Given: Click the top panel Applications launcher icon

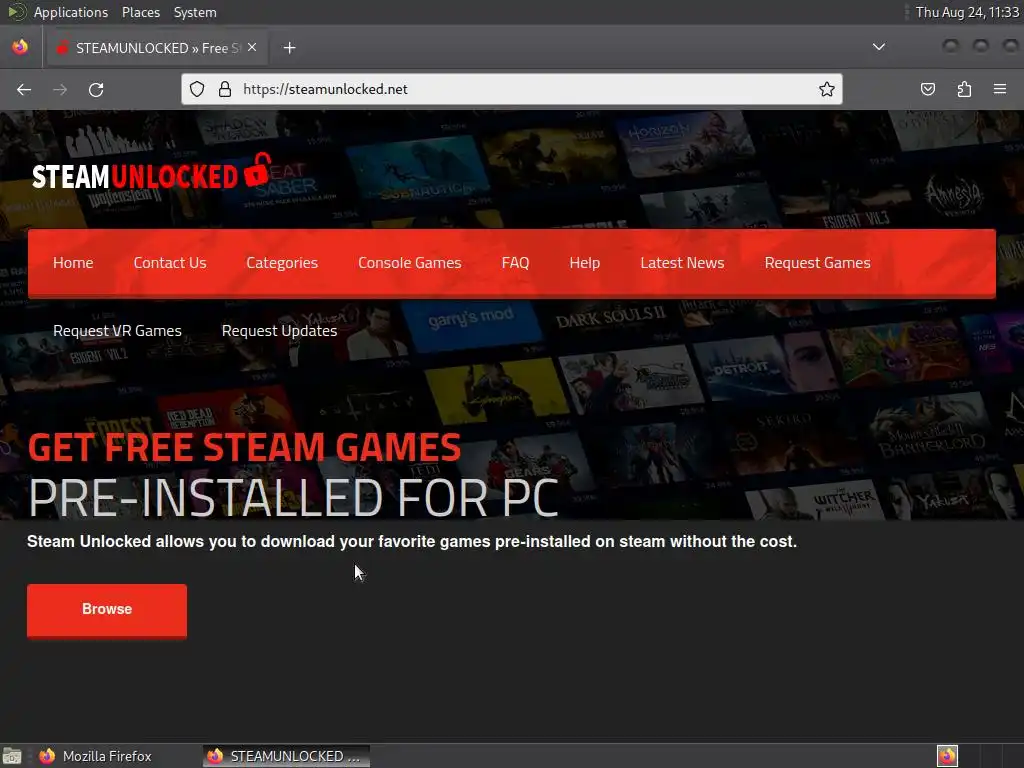Looking at the screenshot, I should point(16,12).
